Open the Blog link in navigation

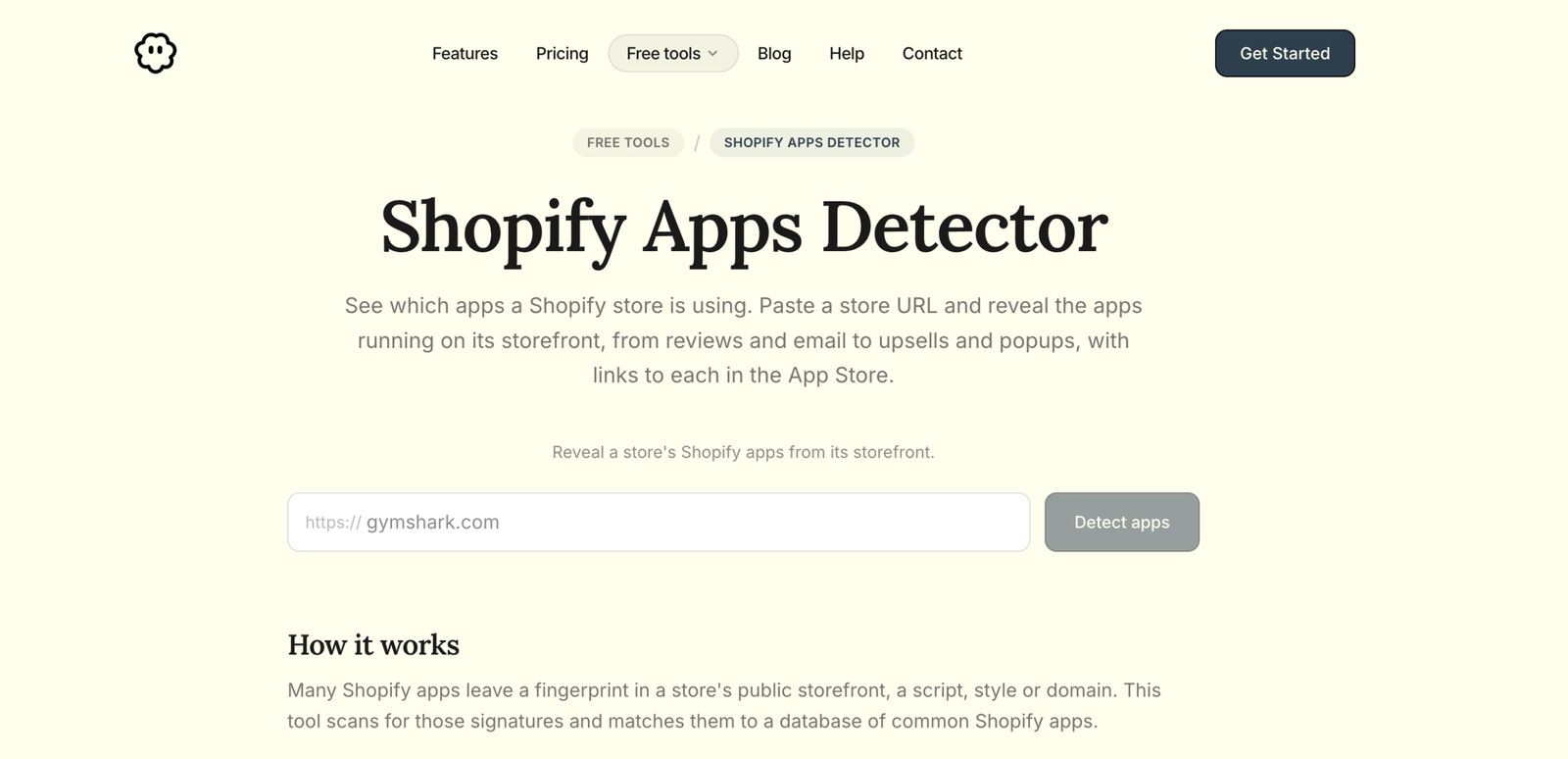(x=774, y=54)
